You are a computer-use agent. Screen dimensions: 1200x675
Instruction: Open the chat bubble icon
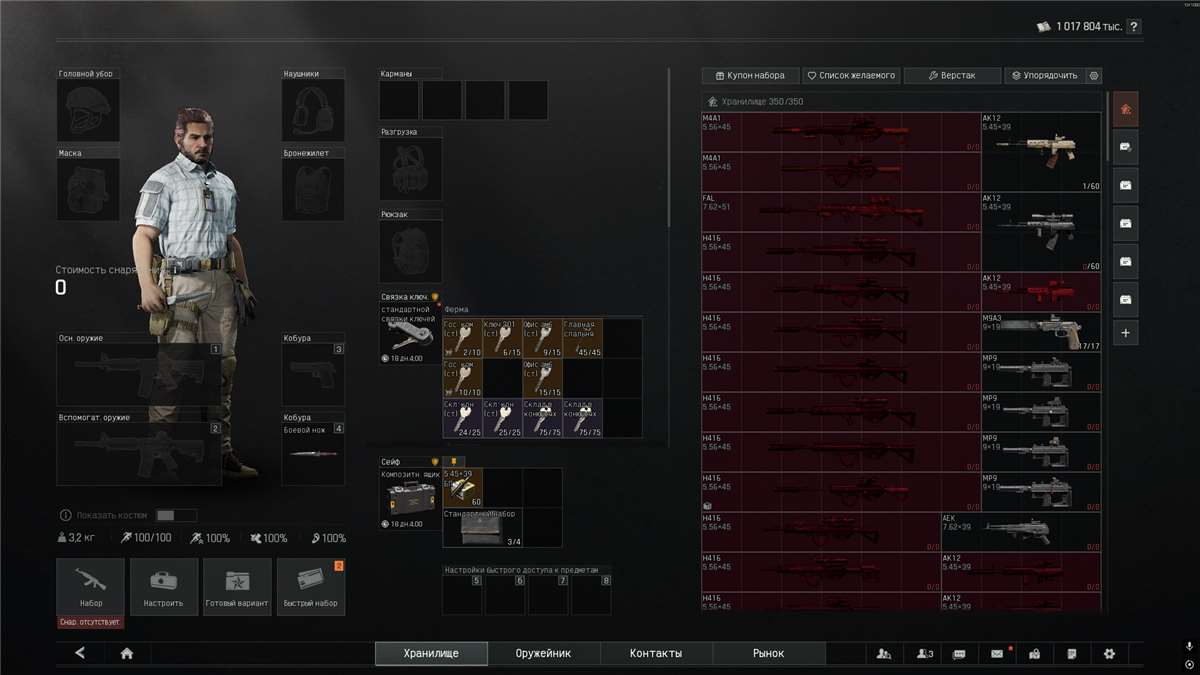click(x=959, y=653)
